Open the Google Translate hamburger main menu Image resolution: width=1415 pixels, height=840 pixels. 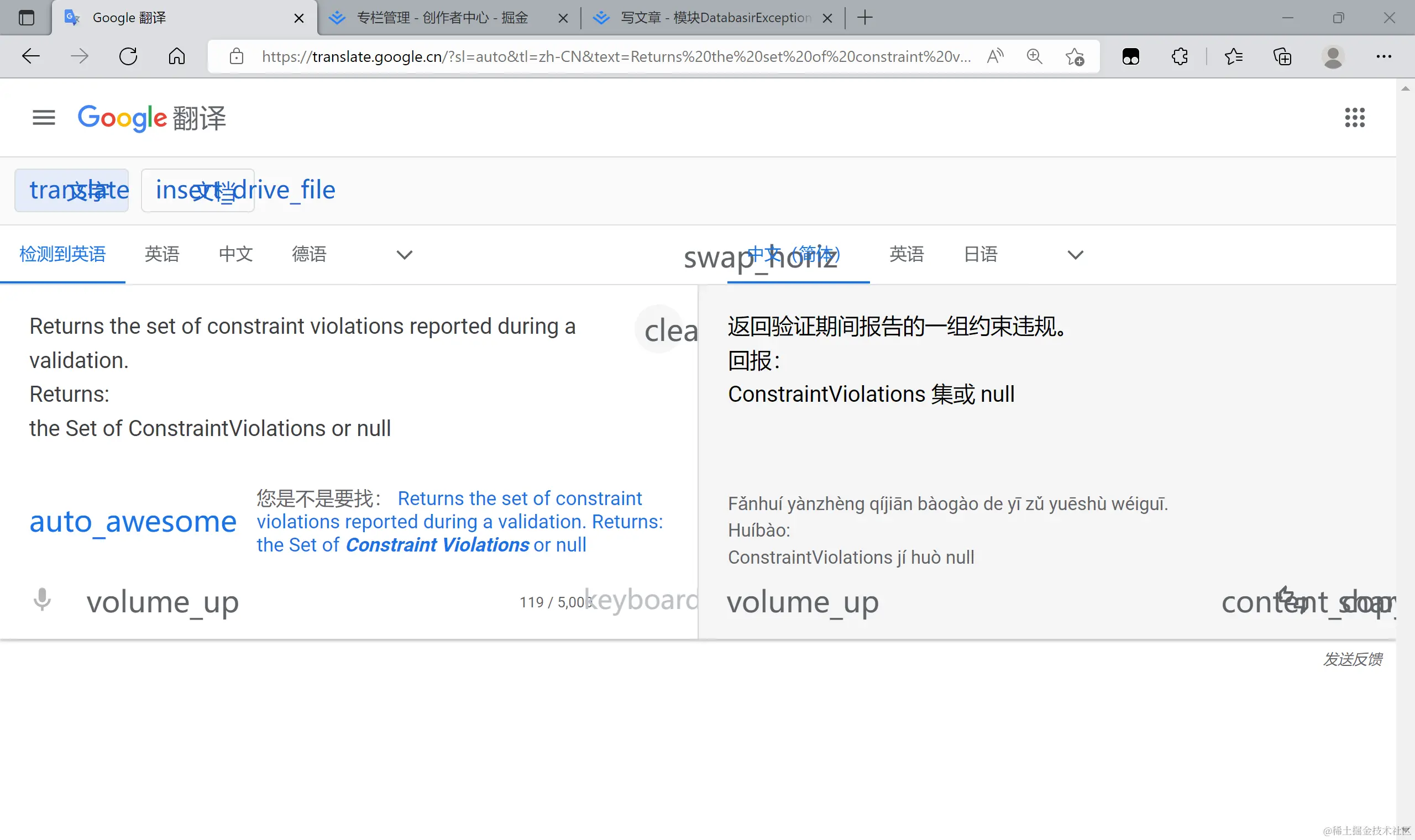coord(44,118)
